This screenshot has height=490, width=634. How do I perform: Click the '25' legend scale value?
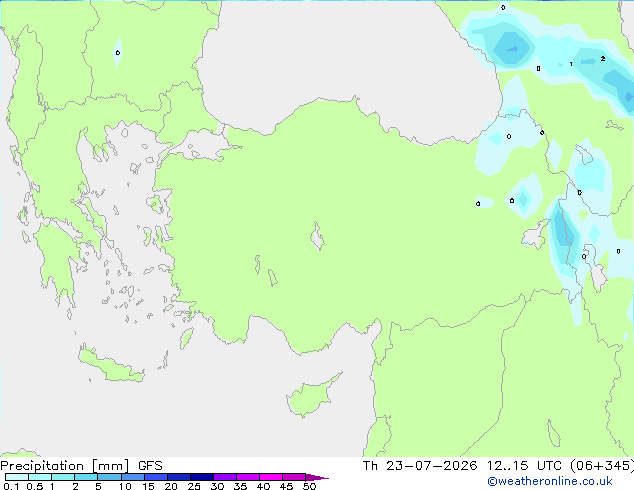coord(194,486)
